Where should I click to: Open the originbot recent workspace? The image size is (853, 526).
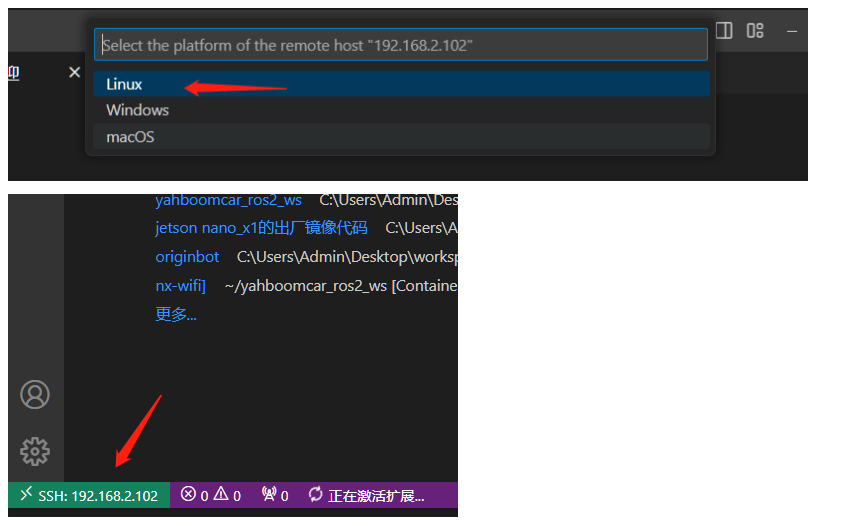point(187,257)
